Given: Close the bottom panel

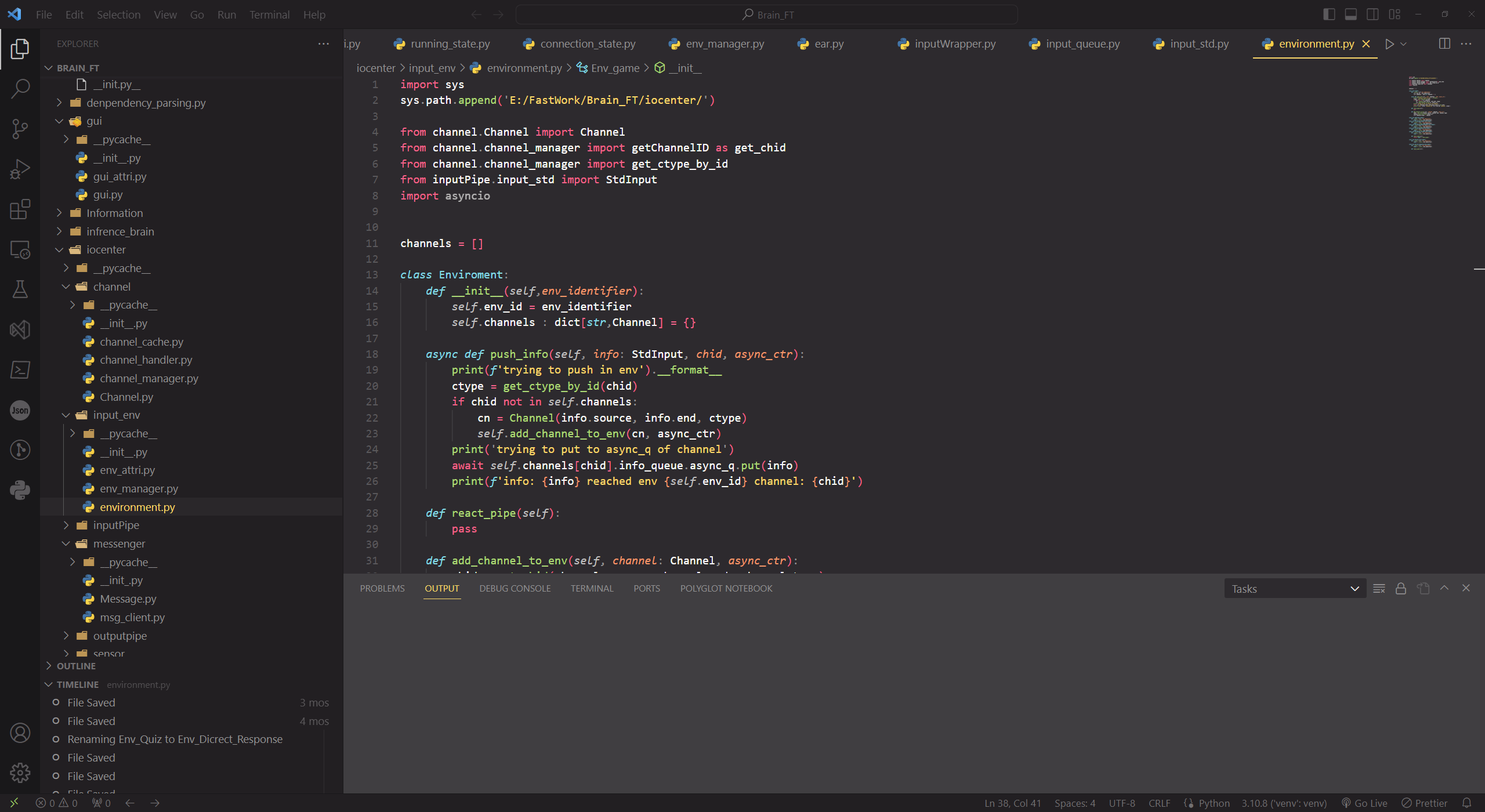Looking at the screenshot, I should [1466, 588].
